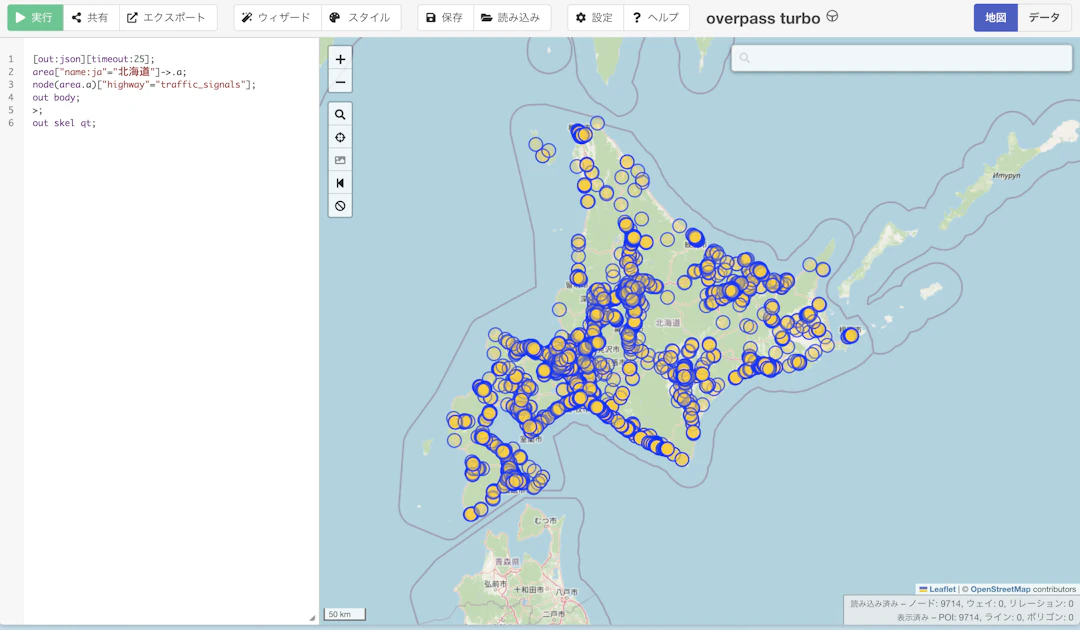Open the 共有 share dialog
This screenshot has width=1080, height=630.
pyautogui.click(x=90, y=18)
